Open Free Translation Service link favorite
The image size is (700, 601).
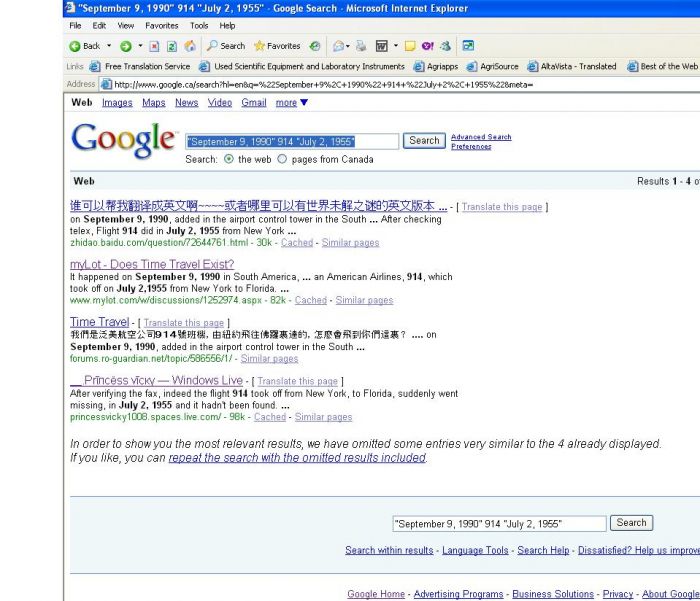[140, 67]
